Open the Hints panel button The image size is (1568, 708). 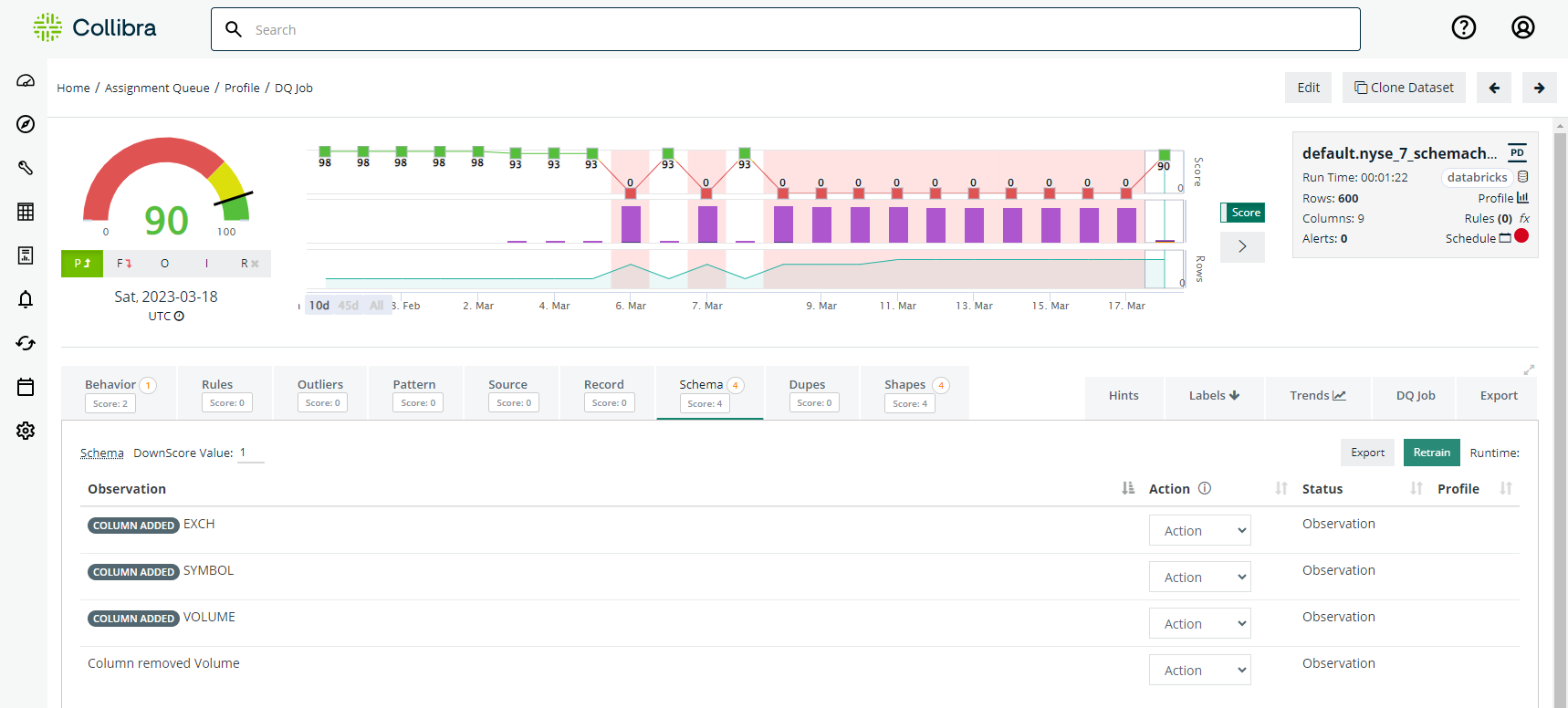1124,395
